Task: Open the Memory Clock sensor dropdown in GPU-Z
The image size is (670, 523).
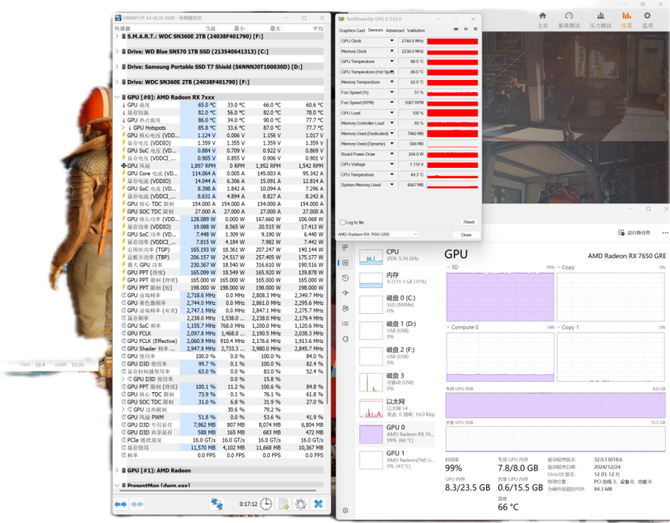Action: pos(392,51)
